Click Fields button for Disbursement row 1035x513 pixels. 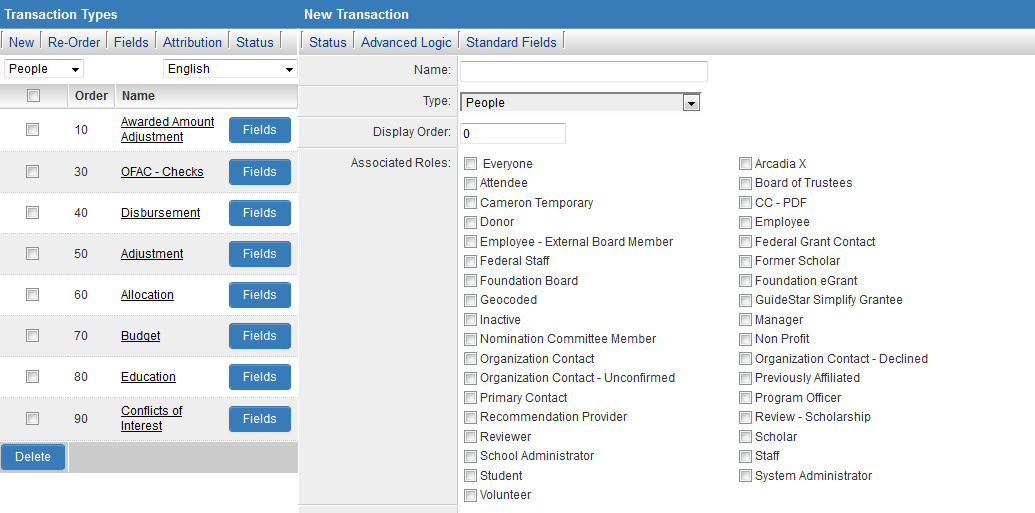[259, 213]
